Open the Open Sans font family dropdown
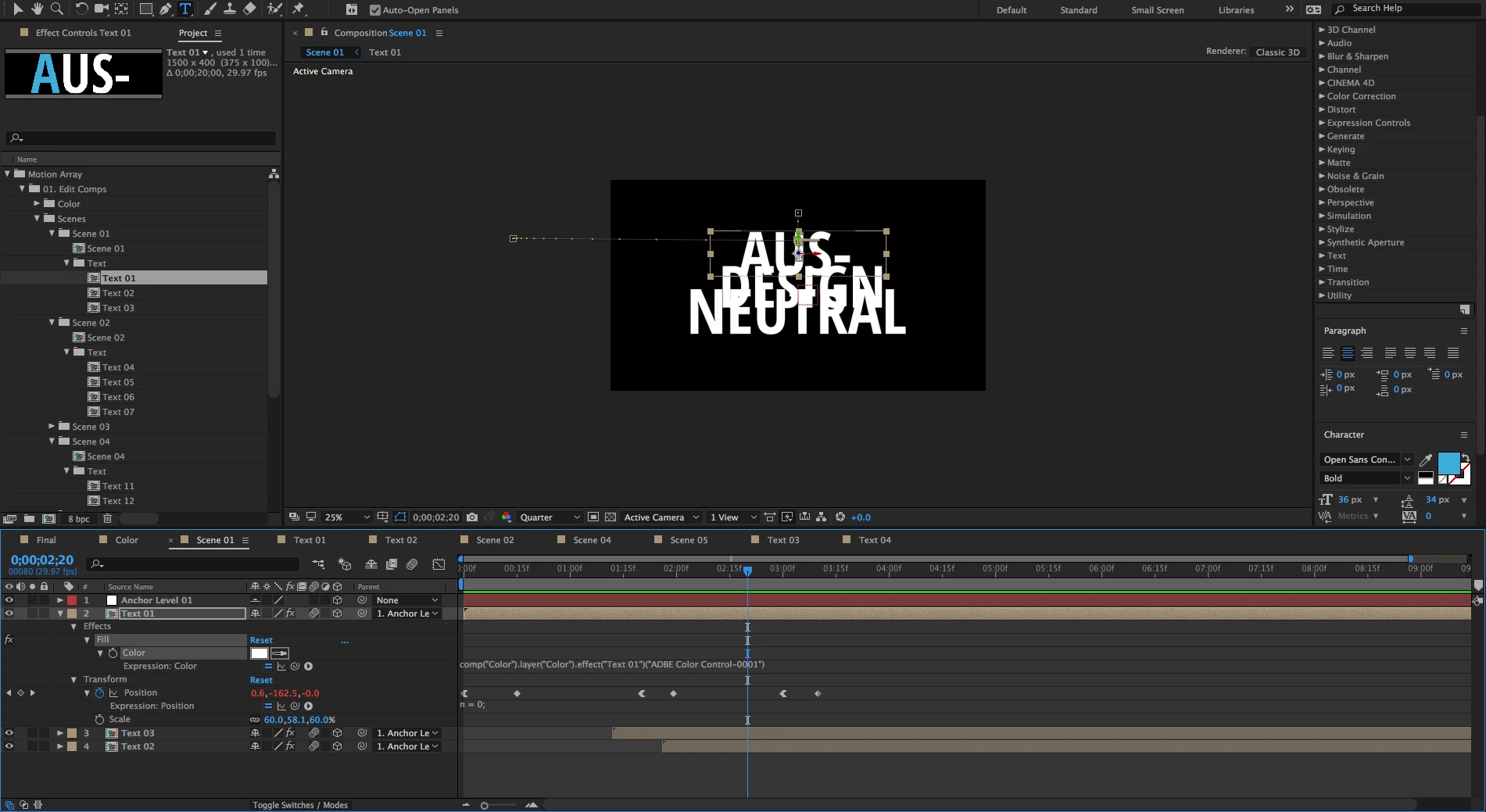Image resolution: width=1486 pixels, height=812 pixels. (1366, 460)
